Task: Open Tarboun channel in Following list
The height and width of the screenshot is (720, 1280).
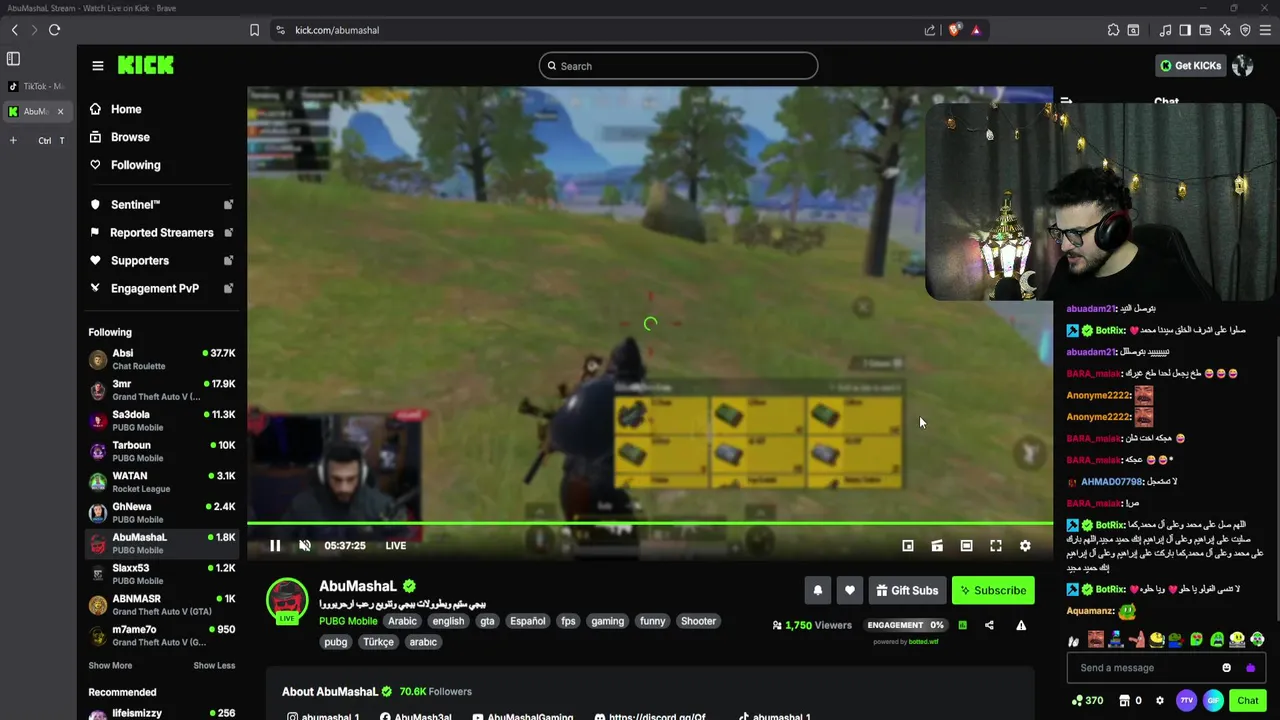Action: [162, 451]
